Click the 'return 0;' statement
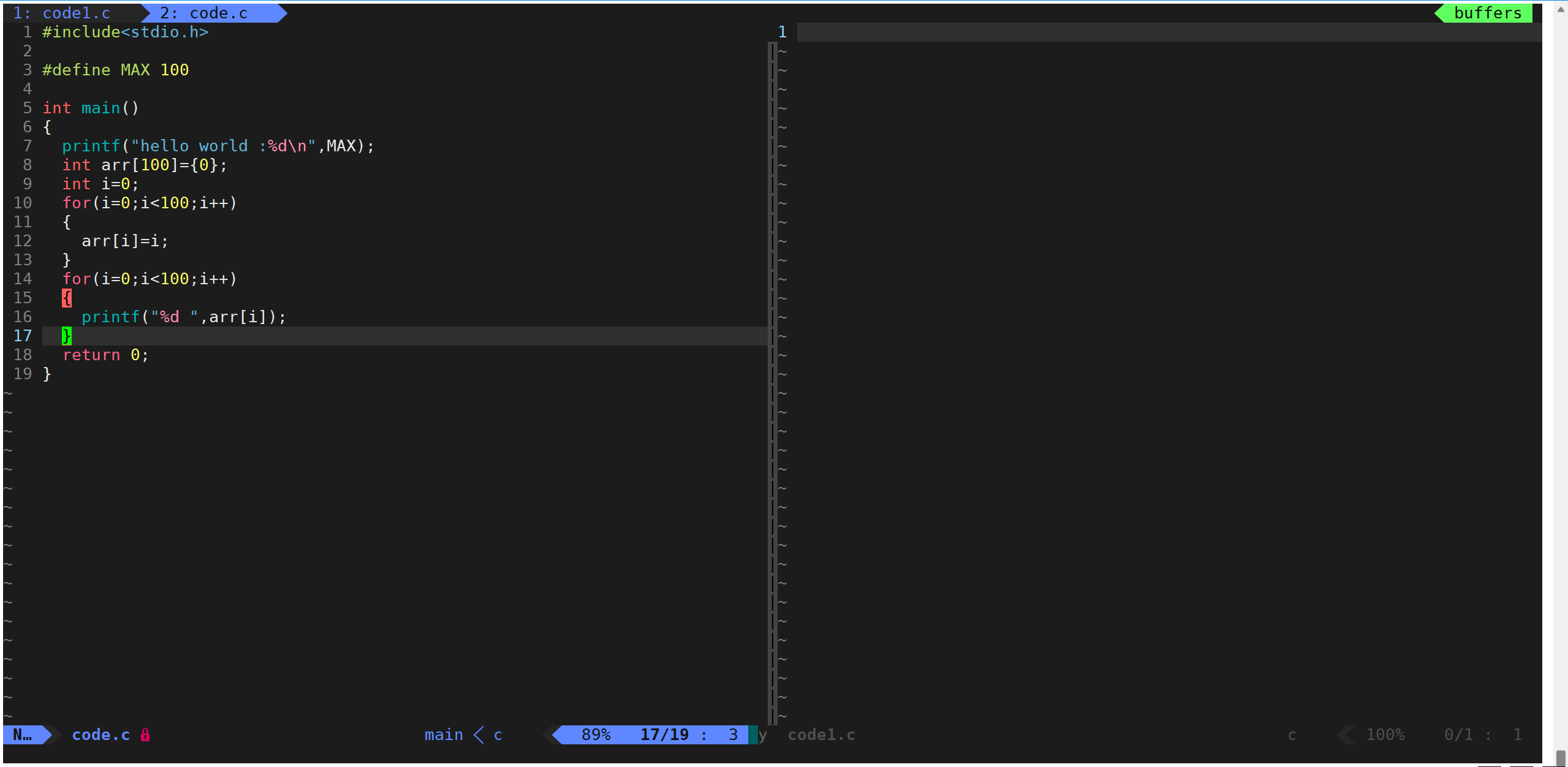The width and height of the screenshot is (1568, 767). point(105,355)
